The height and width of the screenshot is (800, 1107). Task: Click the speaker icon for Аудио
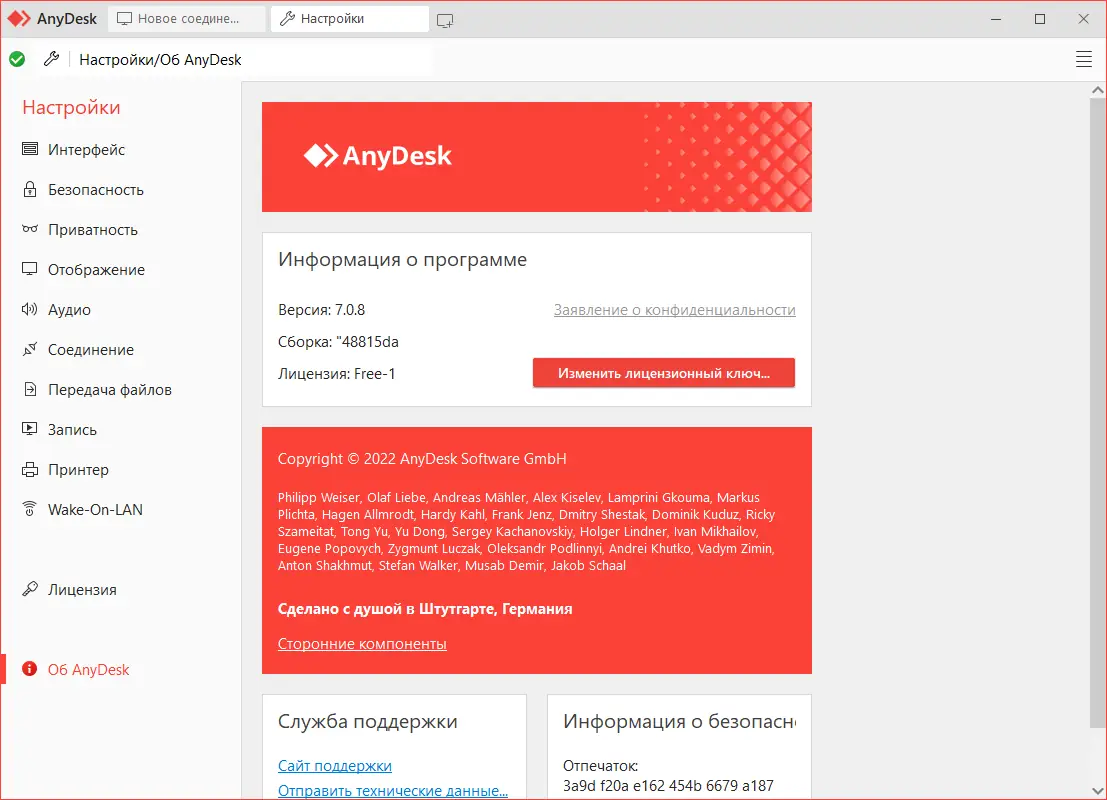30,309
